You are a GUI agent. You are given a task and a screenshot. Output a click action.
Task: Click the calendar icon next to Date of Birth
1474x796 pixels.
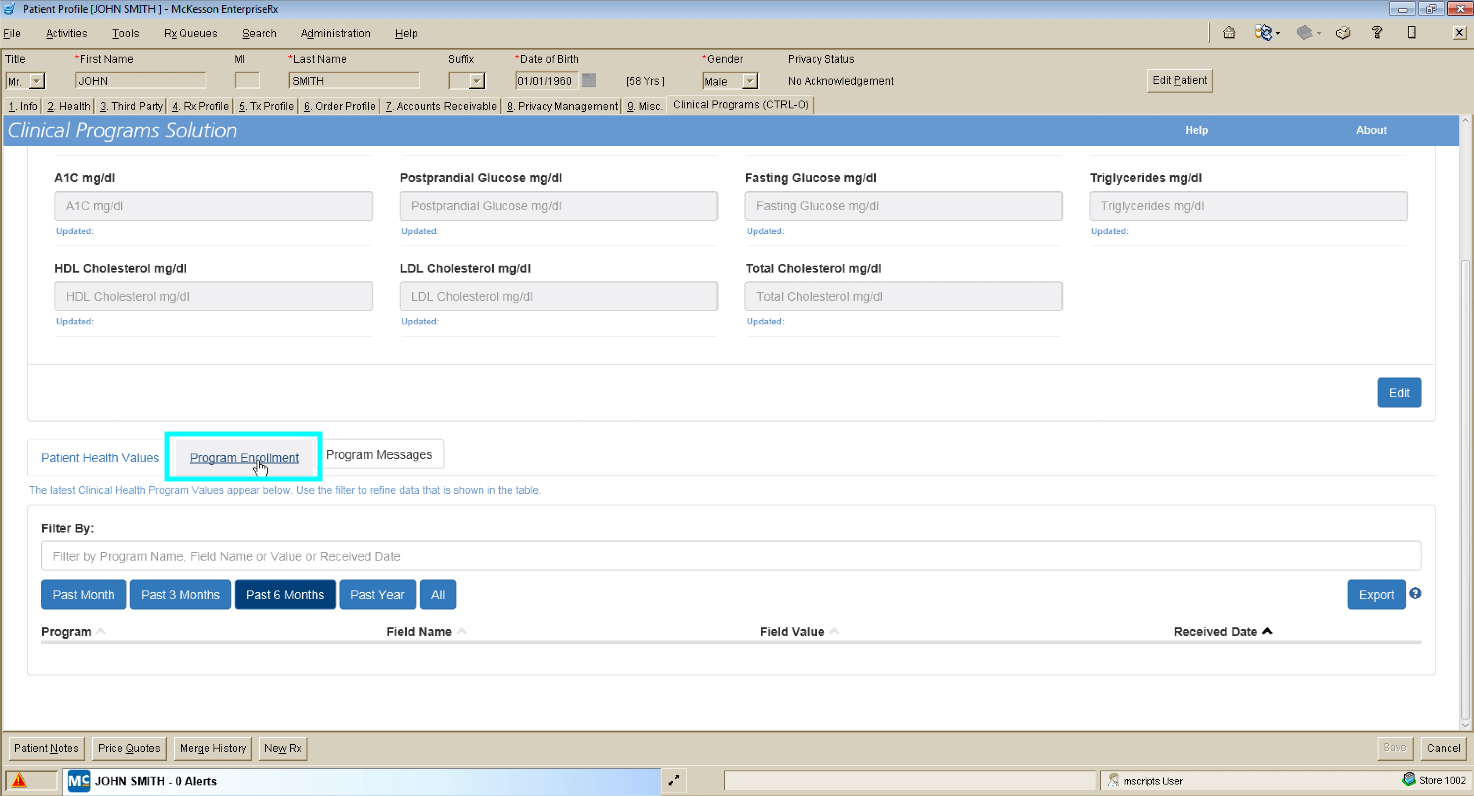589,81
